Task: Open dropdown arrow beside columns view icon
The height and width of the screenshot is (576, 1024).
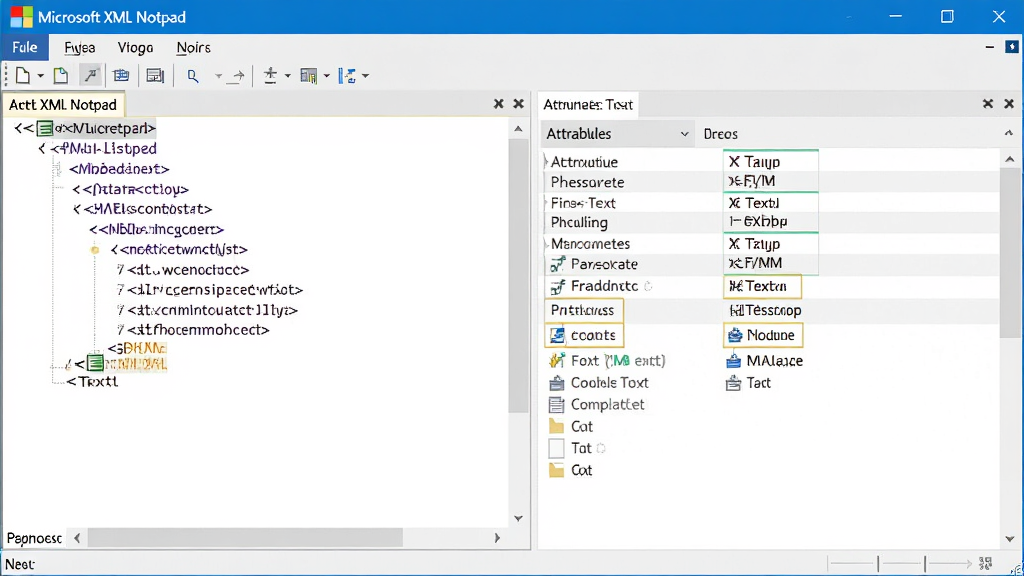Action: click(327, 76)
